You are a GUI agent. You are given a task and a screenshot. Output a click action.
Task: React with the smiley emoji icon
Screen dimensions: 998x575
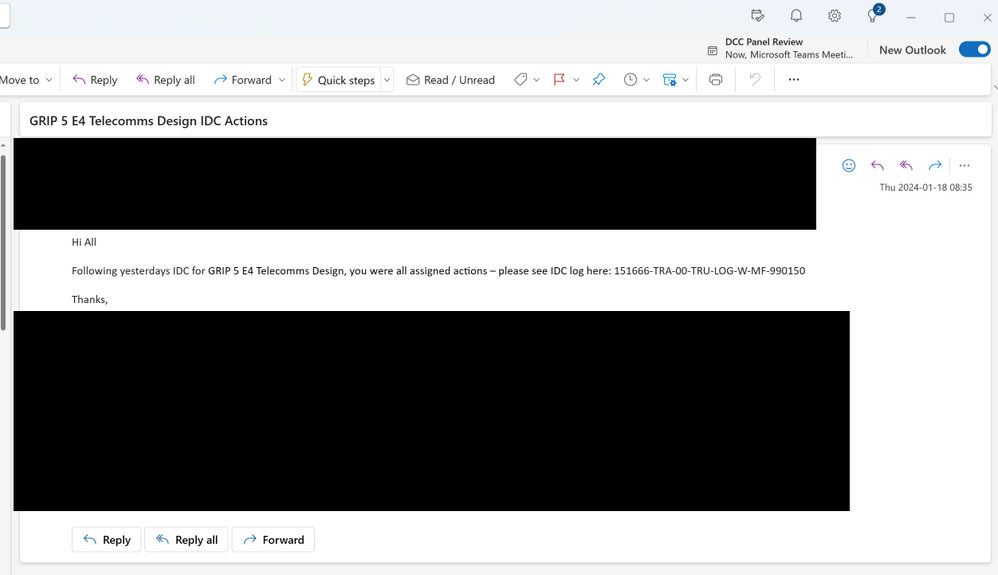coord(848,166)
